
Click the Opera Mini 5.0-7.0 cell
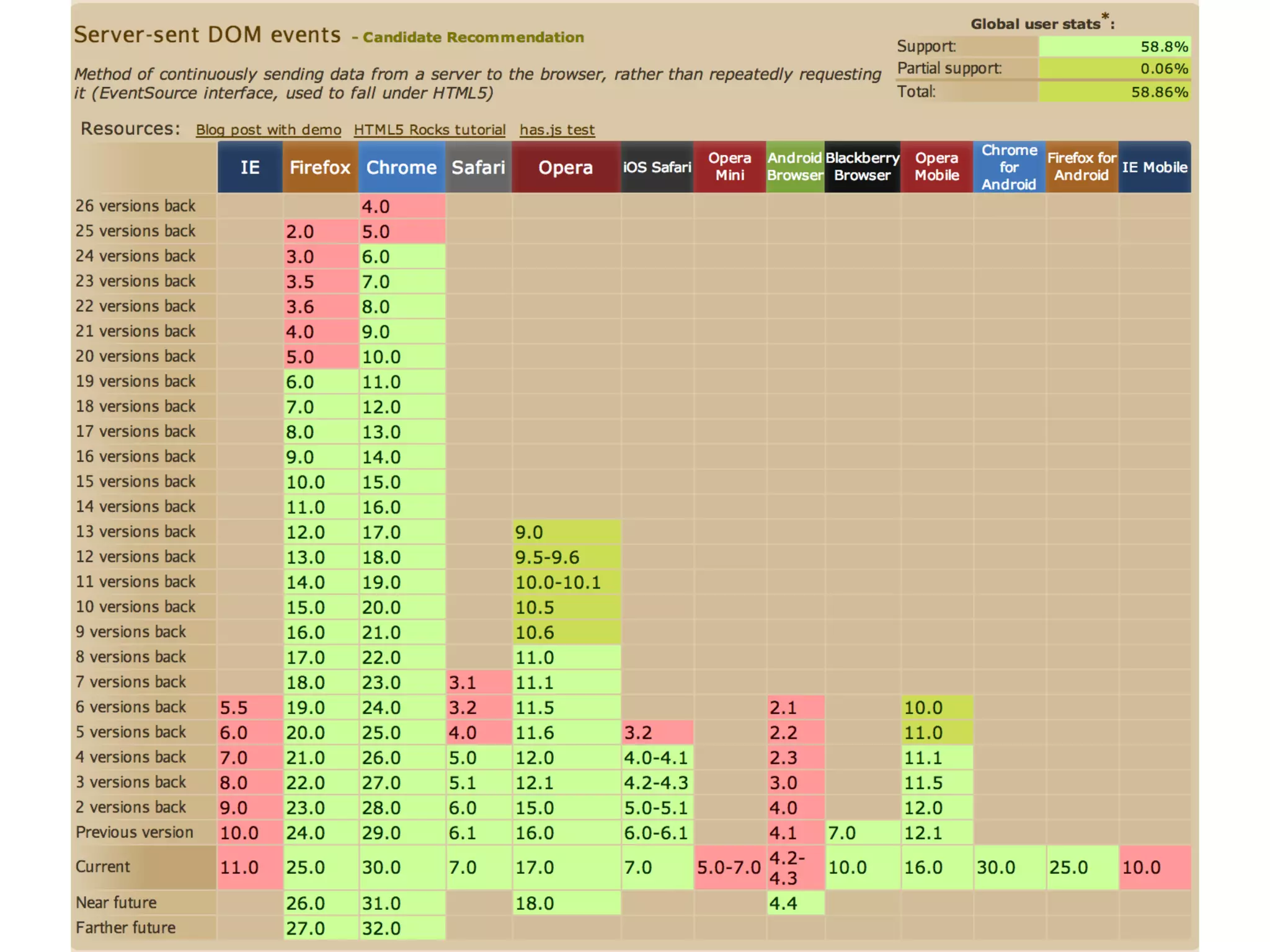point(729,867)
